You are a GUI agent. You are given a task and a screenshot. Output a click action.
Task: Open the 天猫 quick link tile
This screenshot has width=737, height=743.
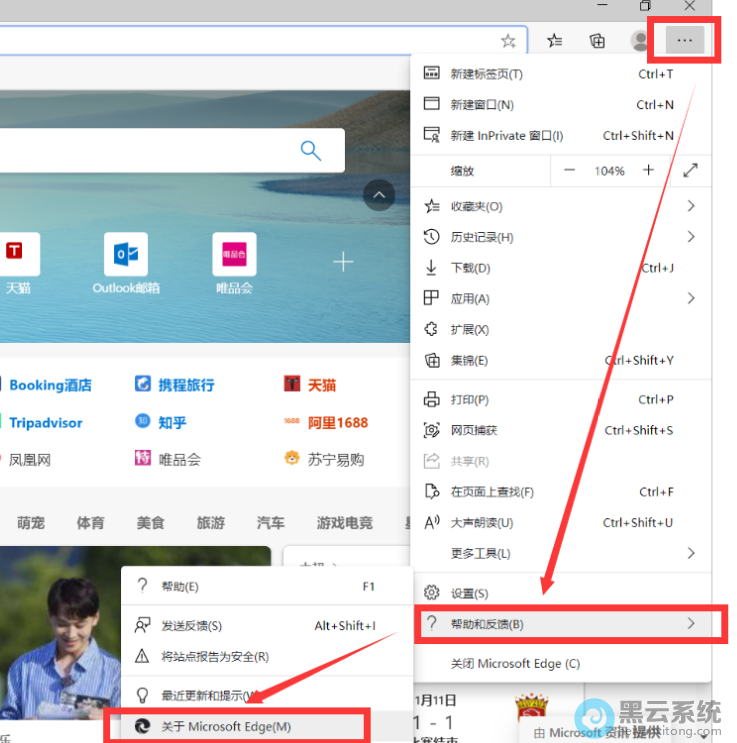[17, 264]
